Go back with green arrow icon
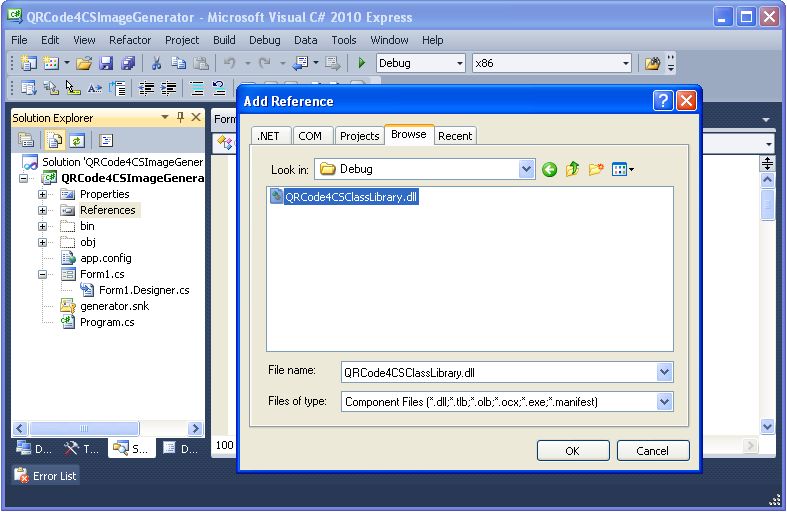The height and width of the screenshot is (512, 787). pos(550,170)
